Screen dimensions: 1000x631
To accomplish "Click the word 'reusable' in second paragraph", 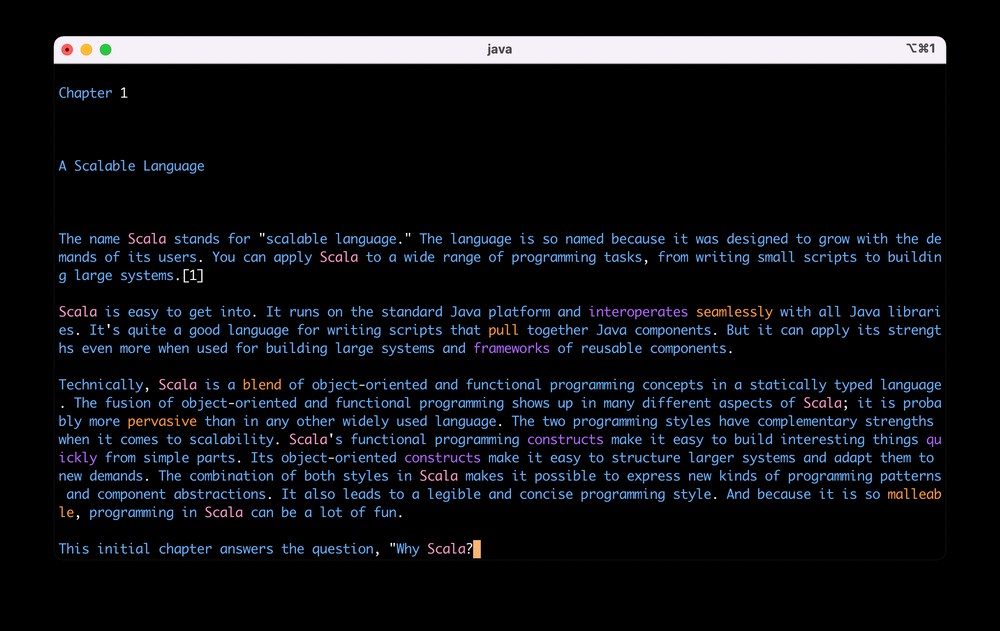I will [611, 348].
